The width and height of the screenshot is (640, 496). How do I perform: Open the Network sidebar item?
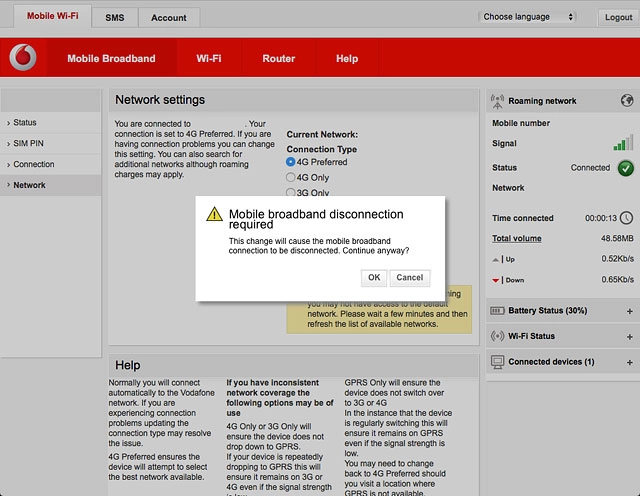click(x=51, y=185)
